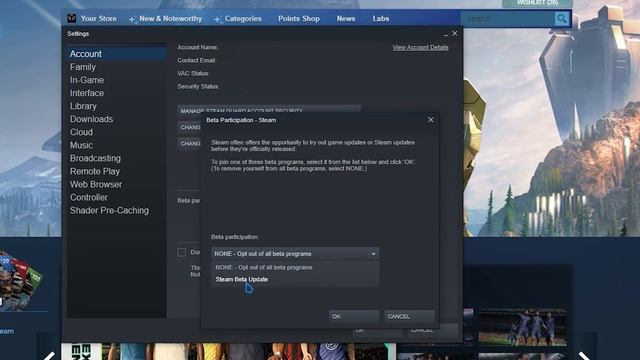Select Shader Pre-Caching settings category
Viewport: 640px width, 360px height.
(x=117, y=211)
